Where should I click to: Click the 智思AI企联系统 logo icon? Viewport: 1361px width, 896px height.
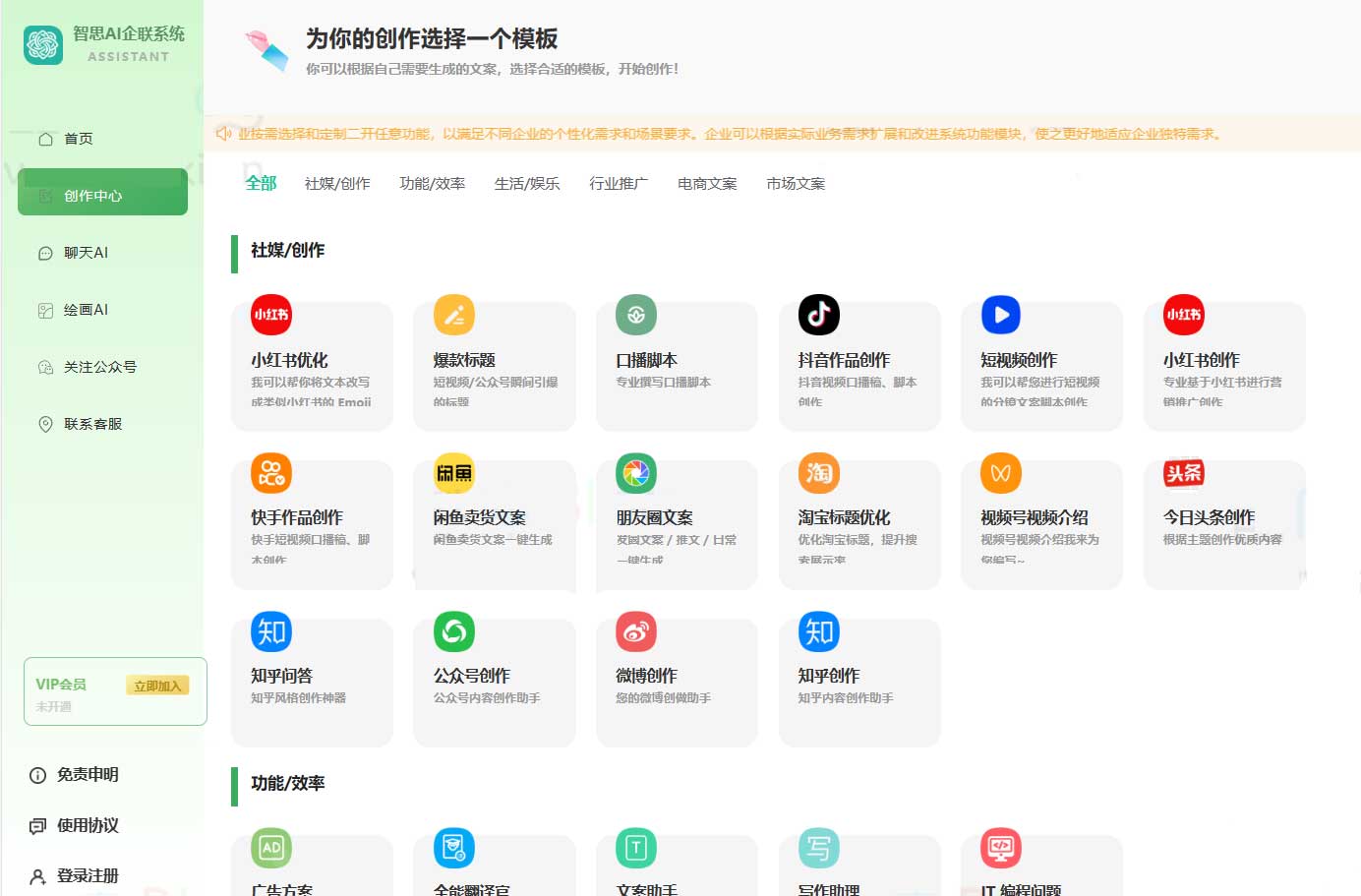tap(43, 44)
